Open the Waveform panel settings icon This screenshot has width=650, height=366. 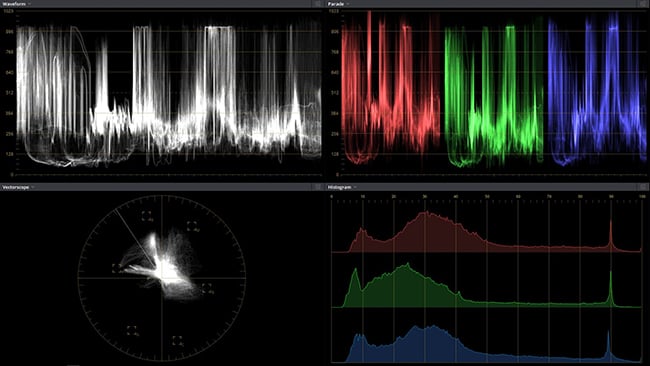[318, 4]
